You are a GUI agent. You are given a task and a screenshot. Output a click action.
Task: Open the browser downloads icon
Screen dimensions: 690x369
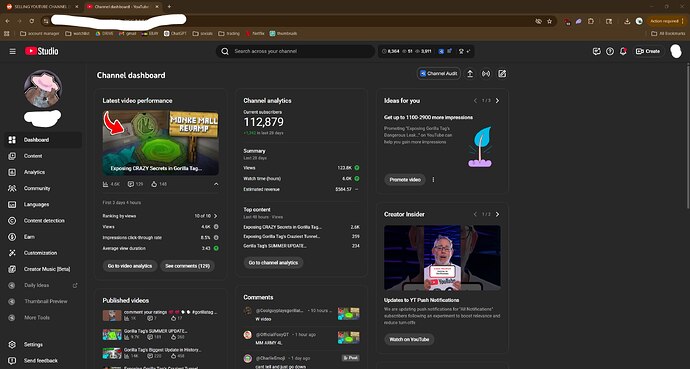click(x=627, y=21)
